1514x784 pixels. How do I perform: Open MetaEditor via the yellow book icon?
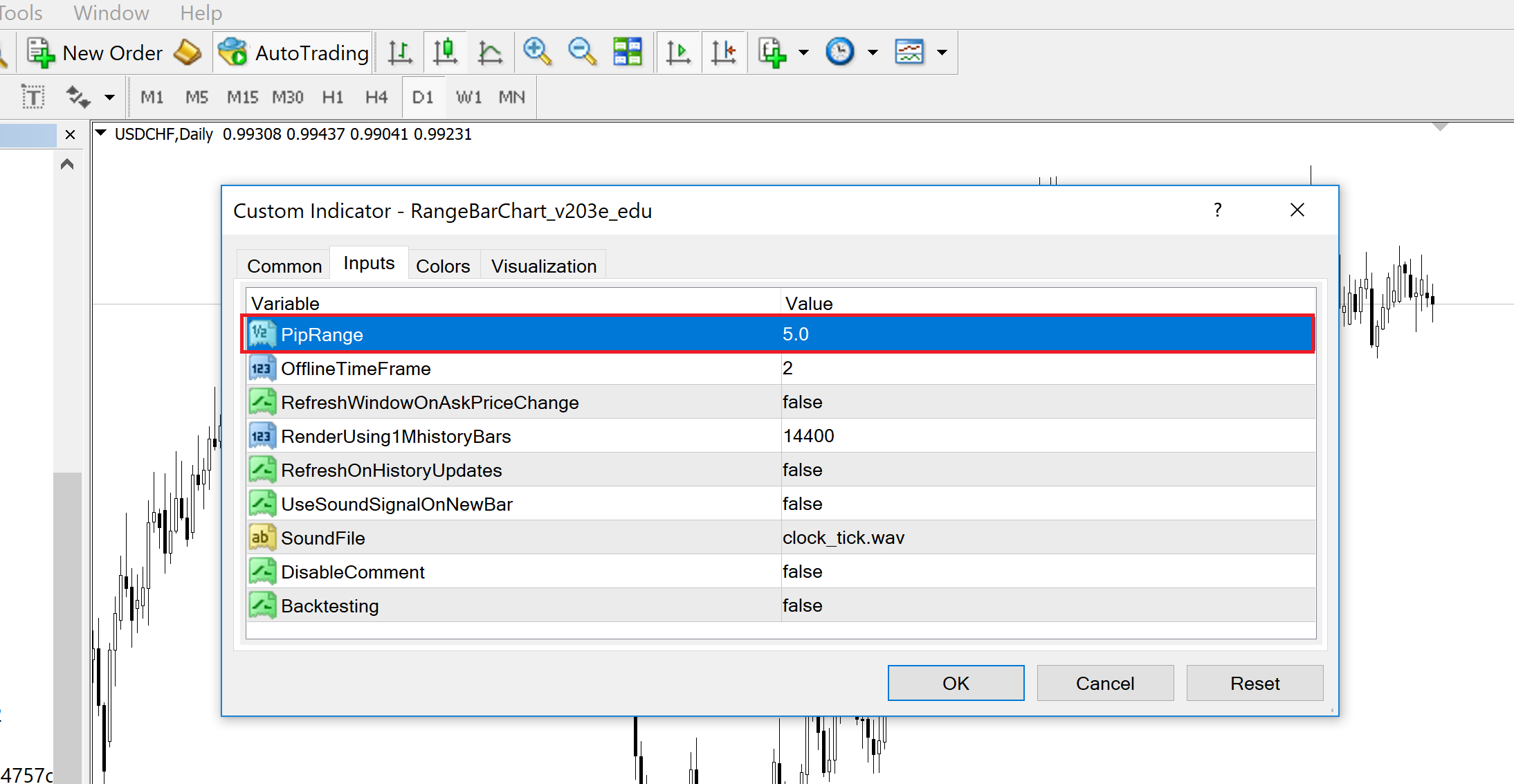point(188,53)
